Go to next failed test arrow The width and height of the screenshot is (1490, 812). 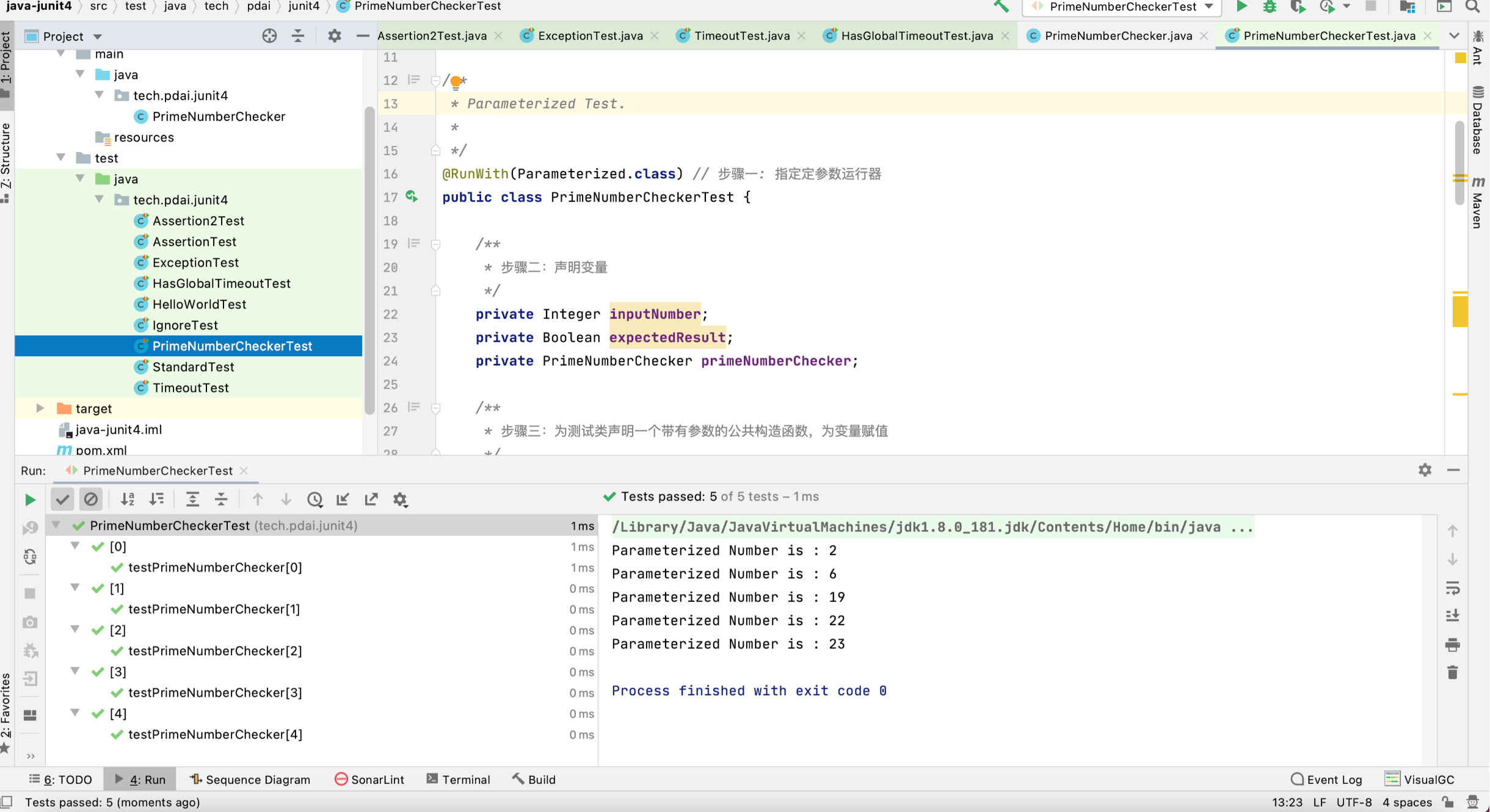286,499
